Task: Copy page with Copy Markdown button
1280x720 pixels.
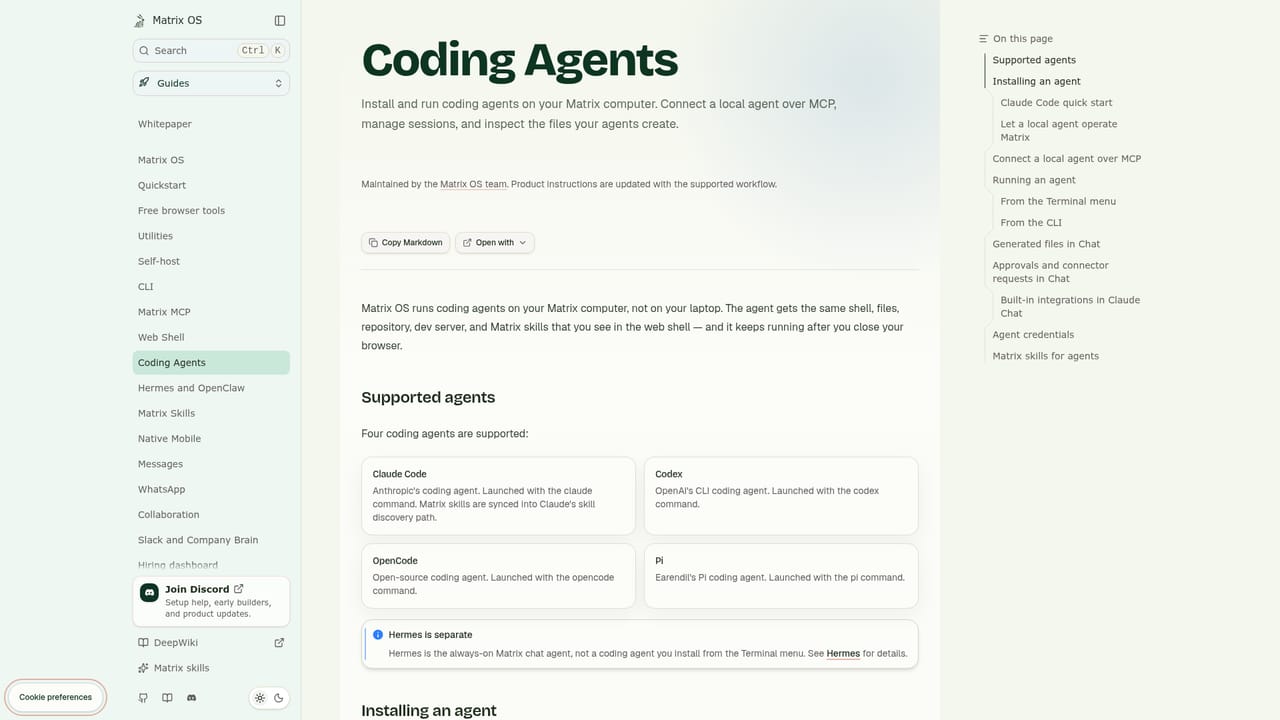Action: tap(406, 242)
